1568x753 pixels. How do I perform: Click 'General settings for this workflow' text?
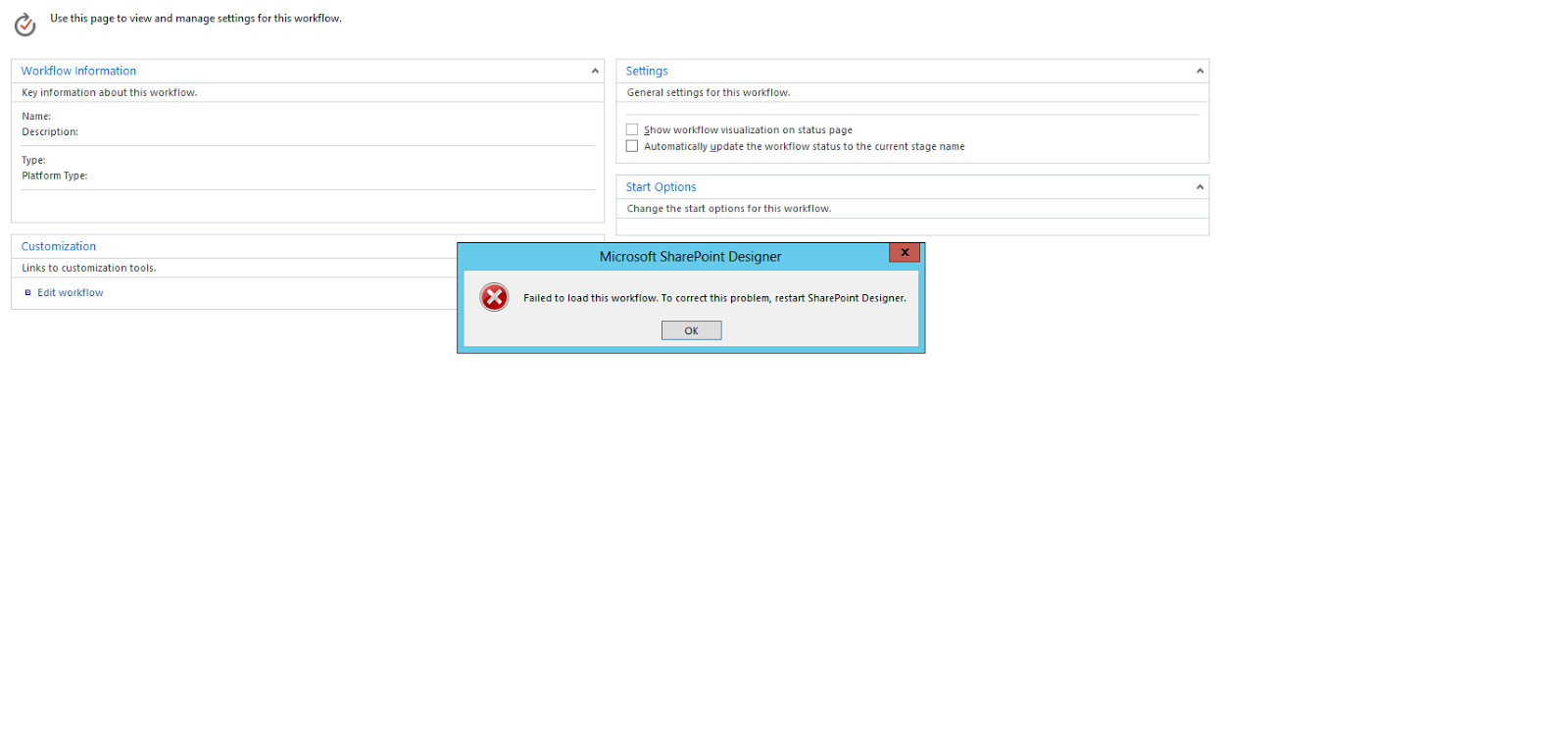coord(709,92)
